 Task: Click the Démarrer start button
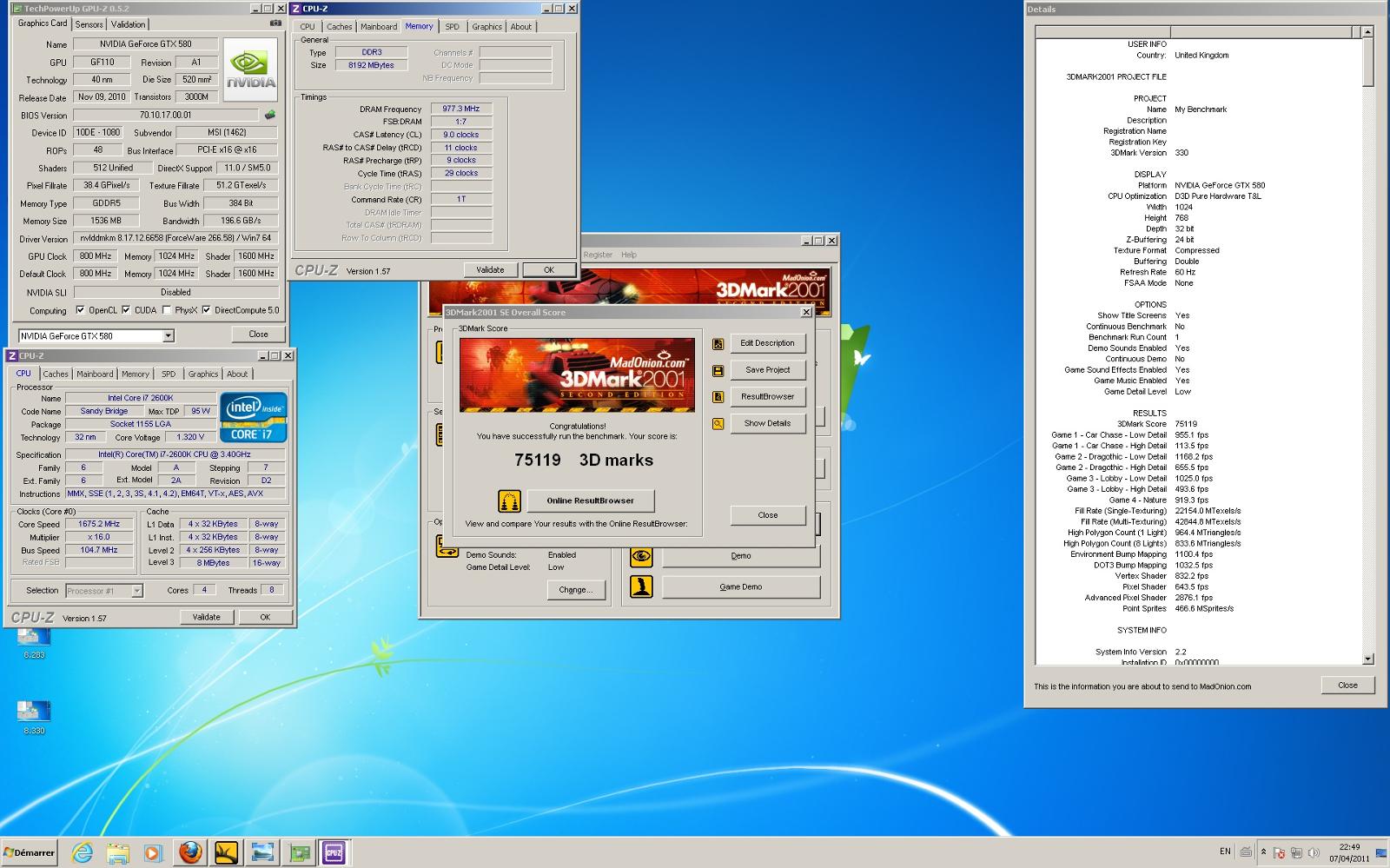(x=30, y=852)
